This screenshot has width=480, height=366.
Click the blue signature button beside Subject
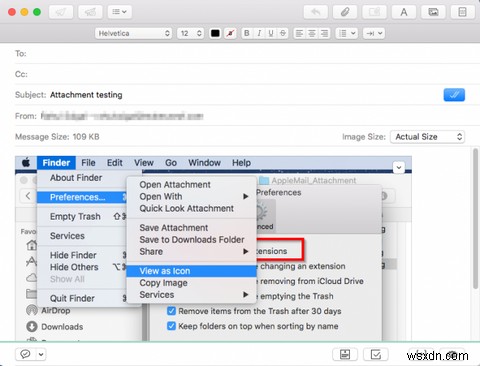click(454, 95)
